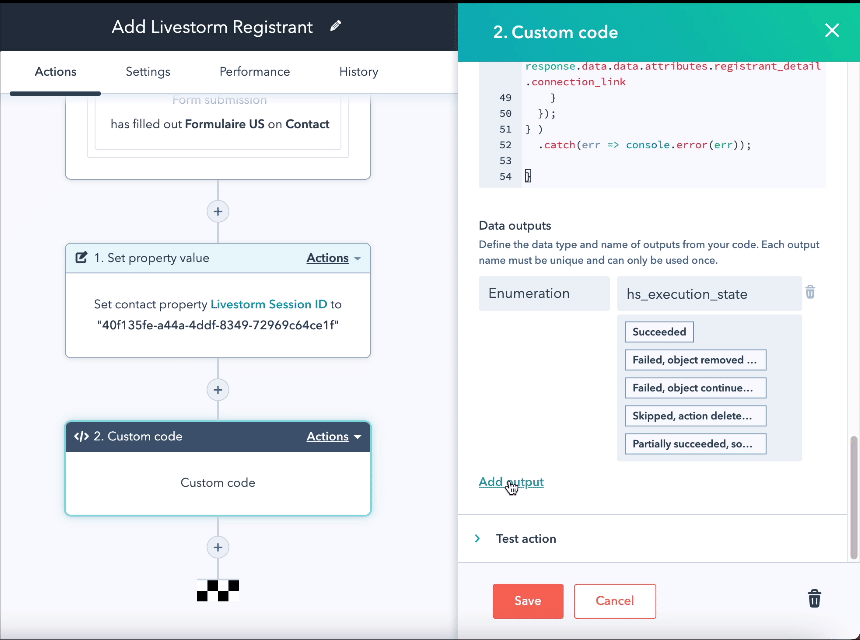The height and width of the screenshot is (640, 860).
Task: Click the Add output link
Action: coord(511,482)
